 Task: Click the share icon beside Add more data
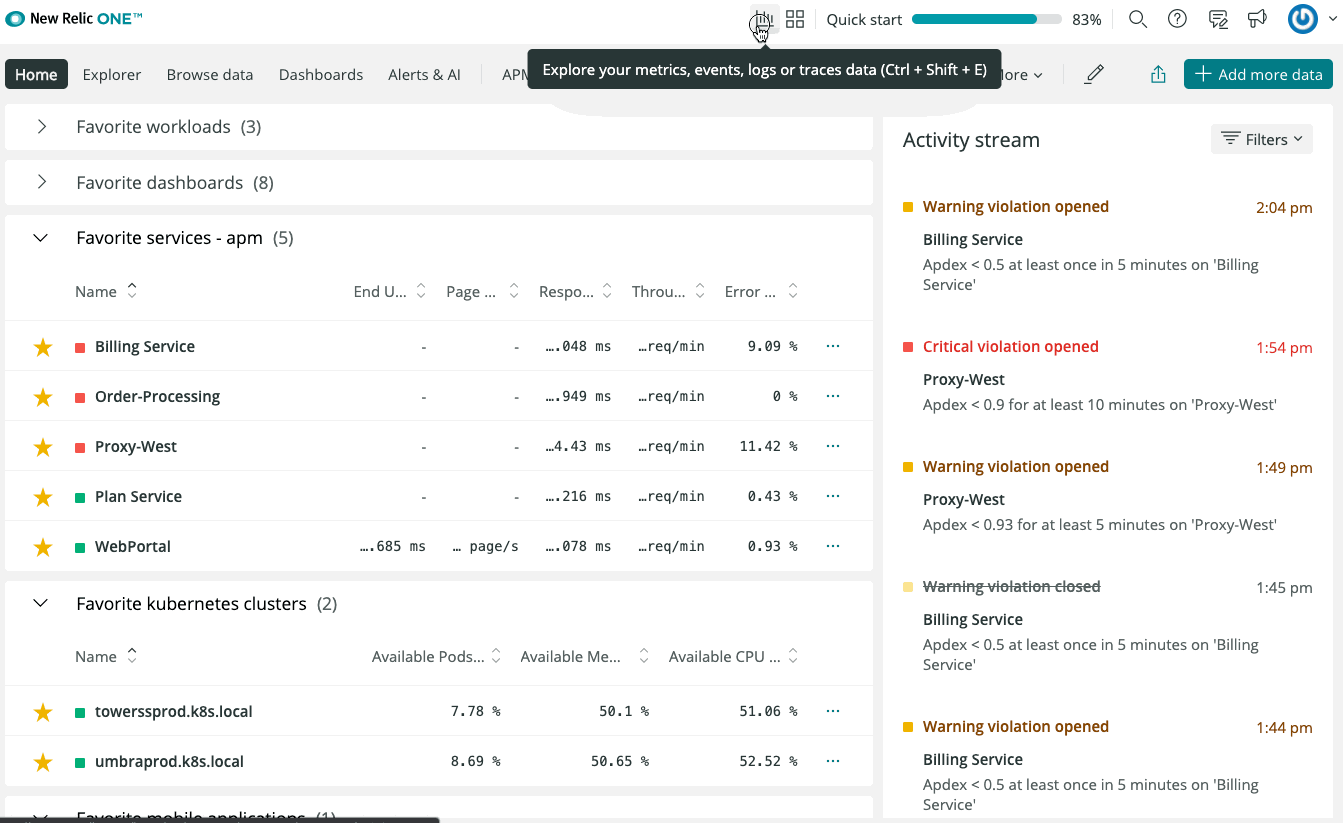pos(1158,74)
